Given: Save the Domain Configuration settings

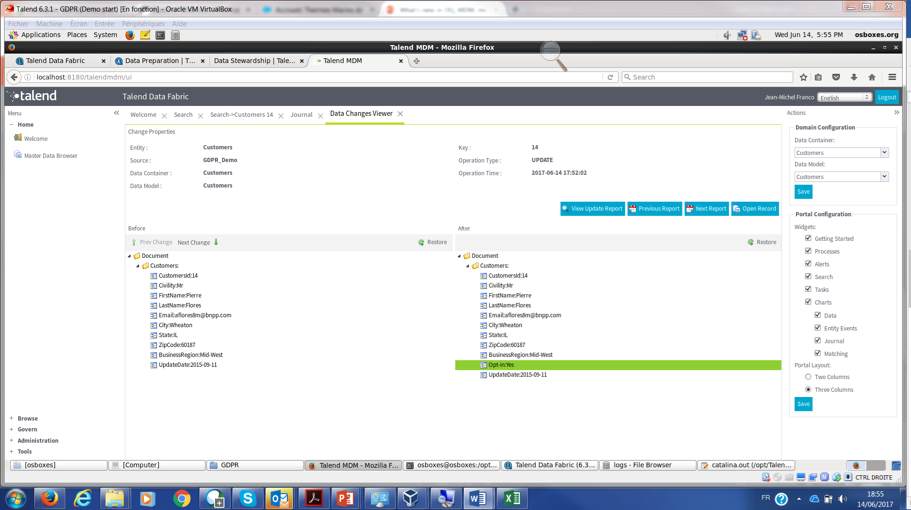Looking at the screenshot, I should pos(803,192).
